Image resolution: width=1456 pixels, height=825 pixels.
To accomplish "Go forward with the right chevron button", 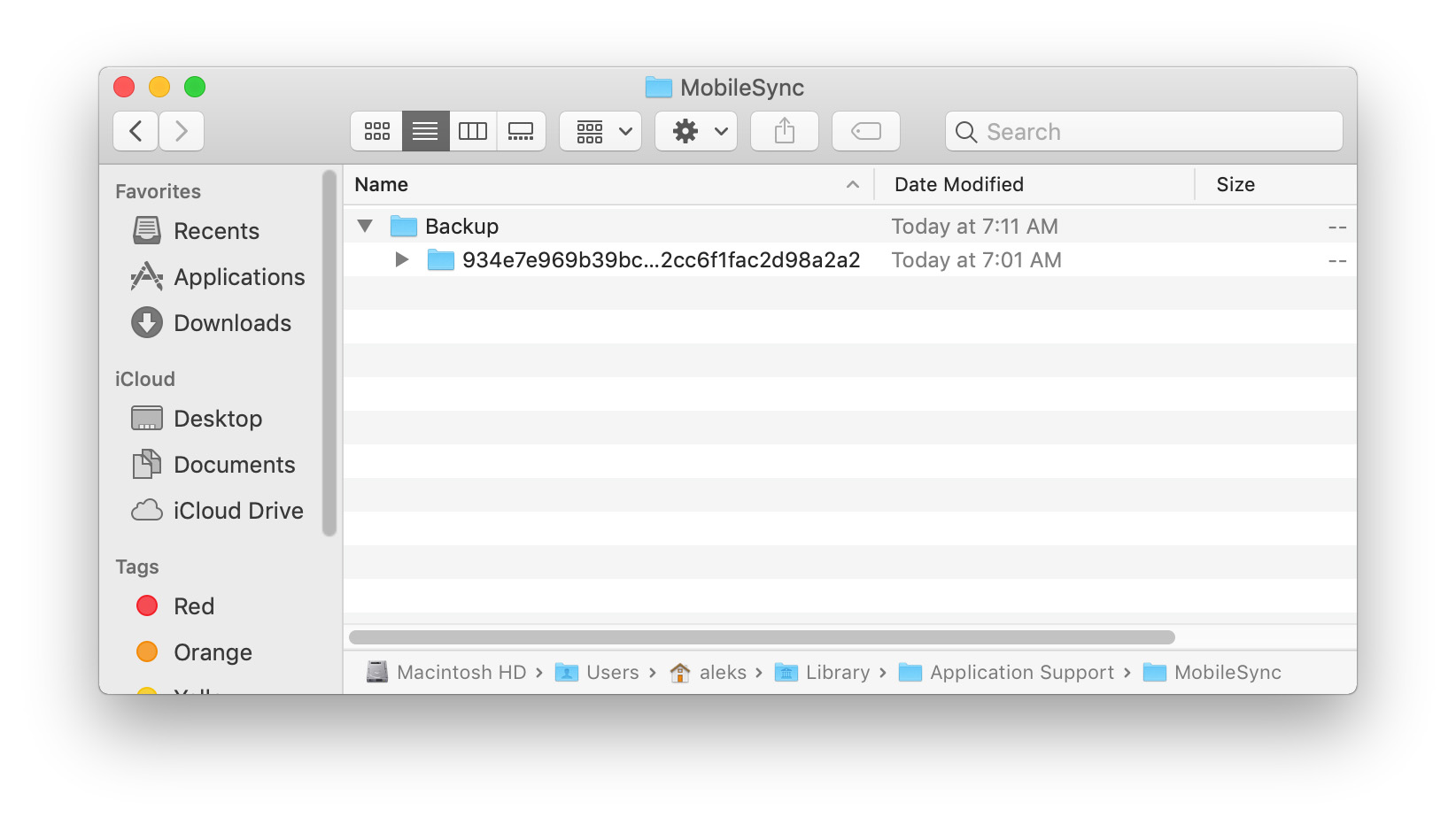I will (x=182, y=131).
